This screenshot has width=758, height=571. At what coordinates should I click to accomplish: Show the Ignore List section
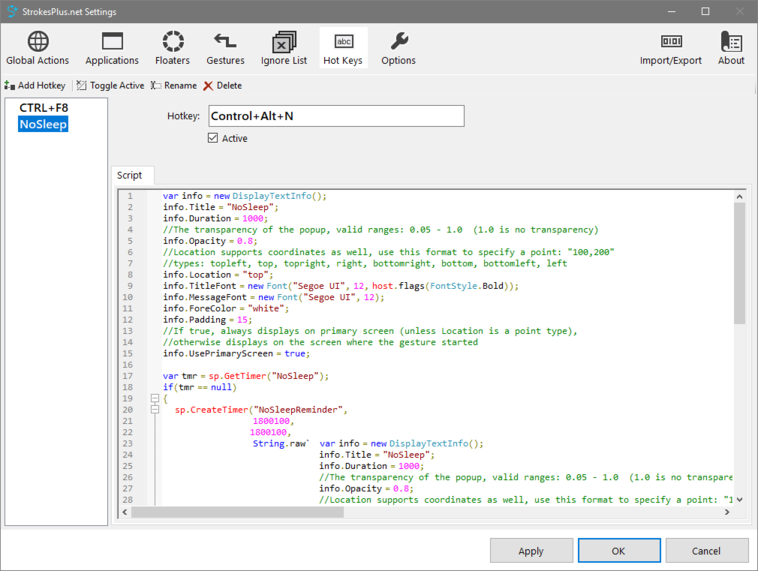[284, 48]
